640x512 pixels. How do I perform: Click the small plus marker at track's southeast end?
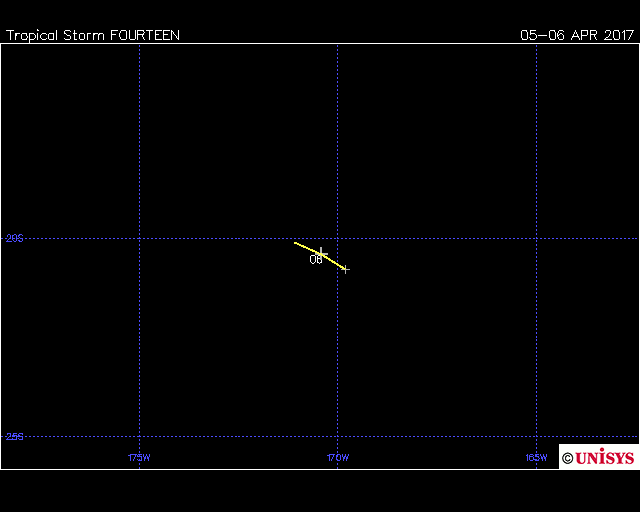pyautogui.click(x=346, y=269)
